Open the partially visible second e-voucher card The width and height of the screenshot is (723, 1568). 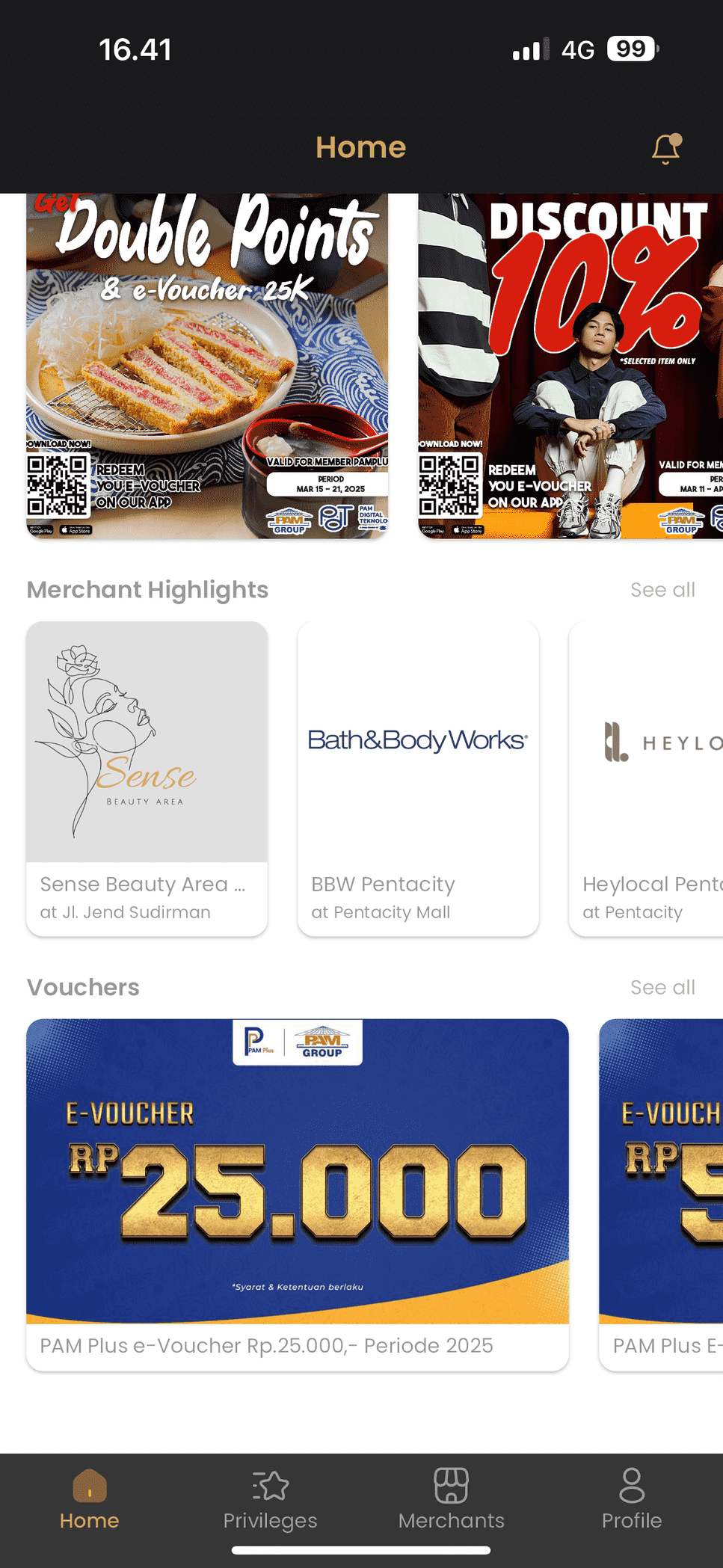pyautogui.click(x=661, y=1195)
